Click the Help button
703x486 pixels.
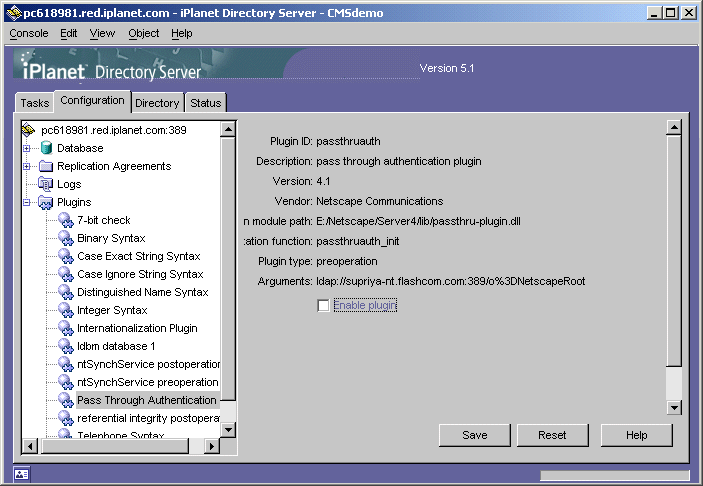(637, 435)
